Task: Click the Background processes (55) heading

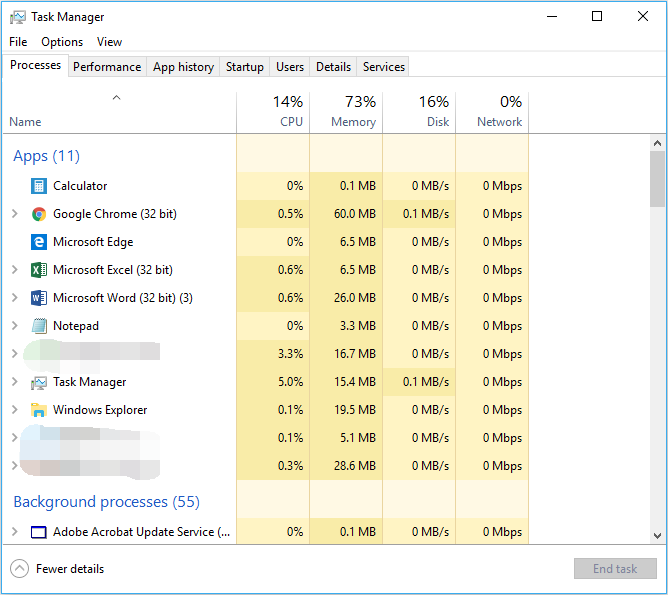Action: (107, 502)
